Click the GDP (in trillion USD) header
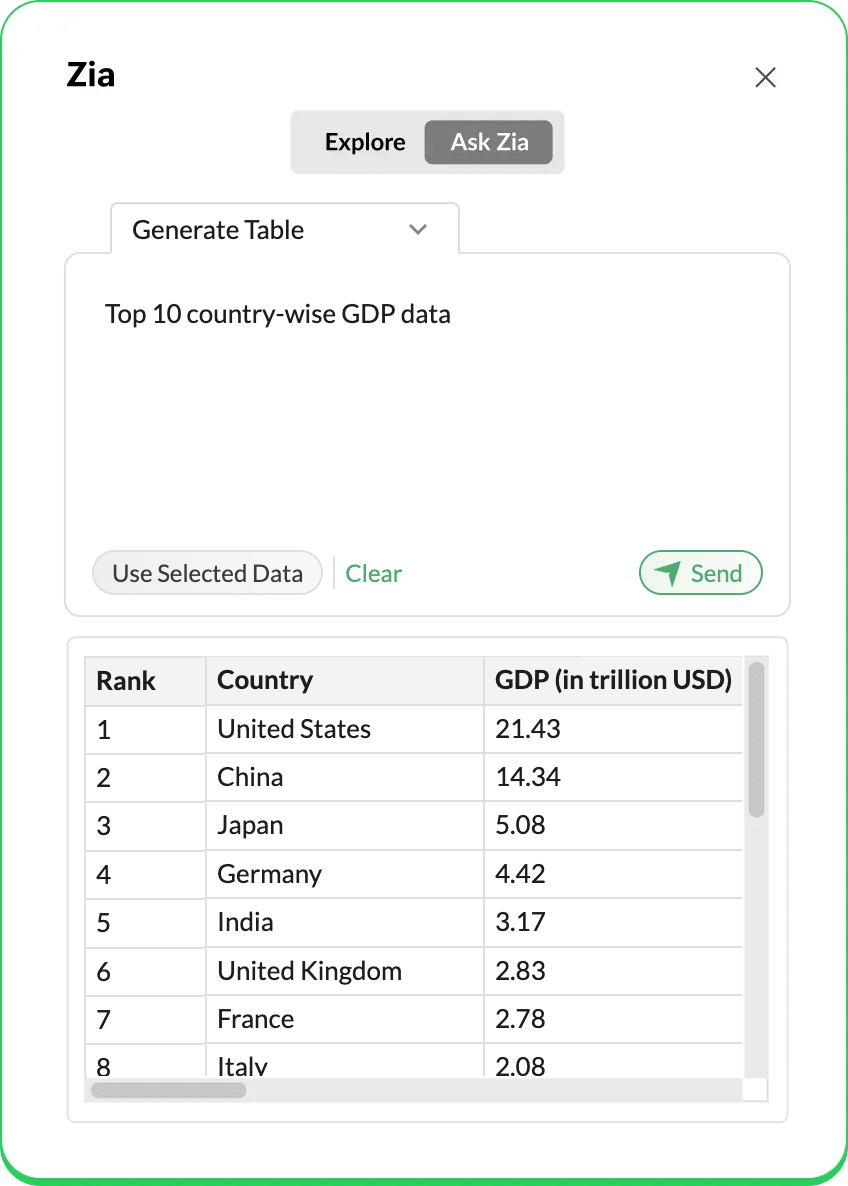Viewport: 848px width, 1186px height. point(613,681)
